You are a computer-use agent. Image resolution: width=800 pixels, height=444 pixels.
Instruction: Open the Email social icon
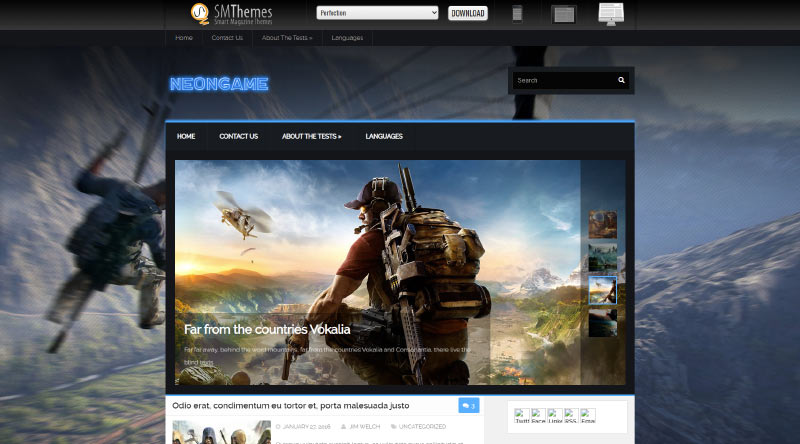coord(588,415)
